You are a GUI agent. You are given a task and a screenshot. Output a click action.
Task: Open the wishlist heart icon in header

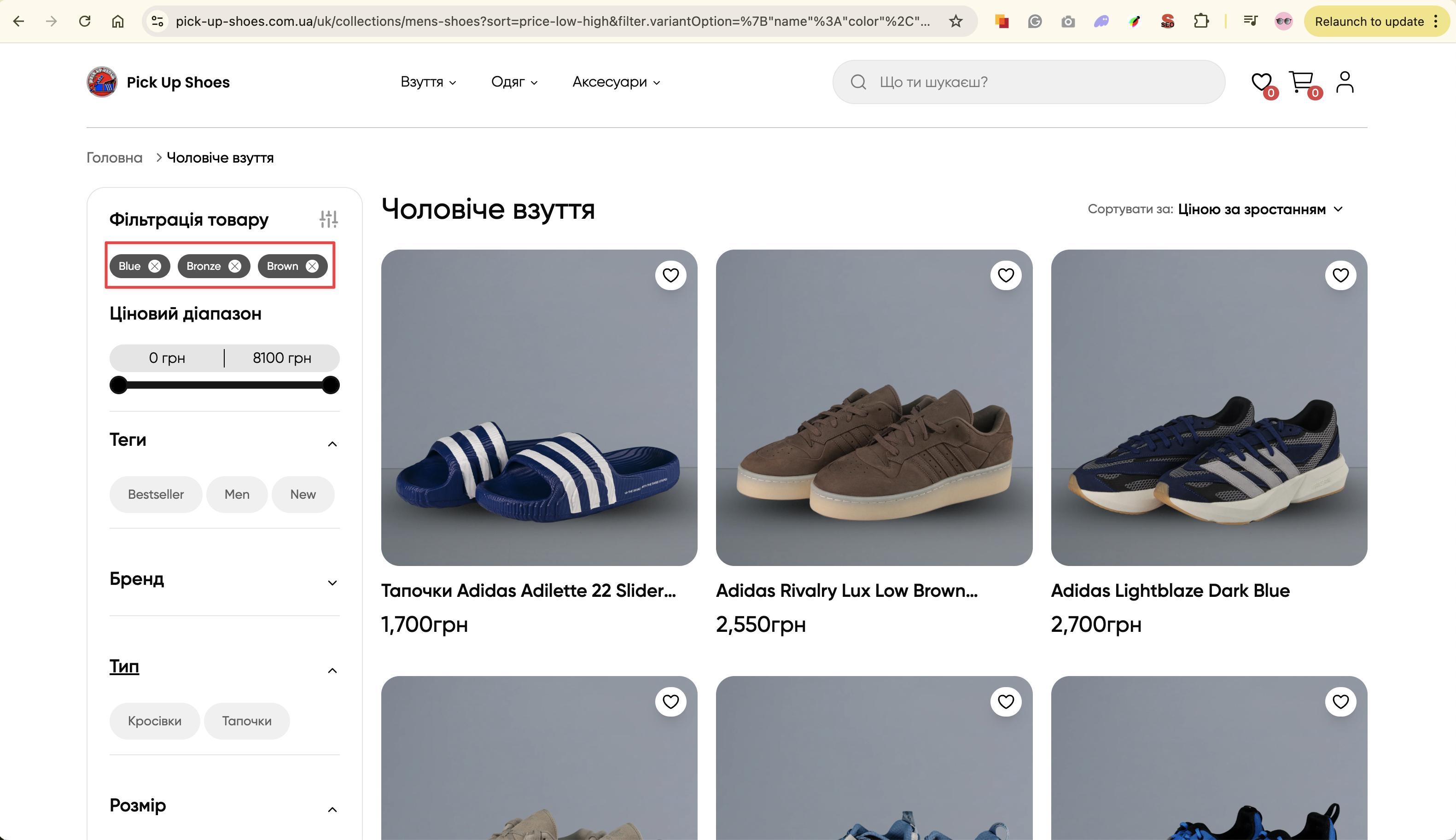click(1261, 82)
